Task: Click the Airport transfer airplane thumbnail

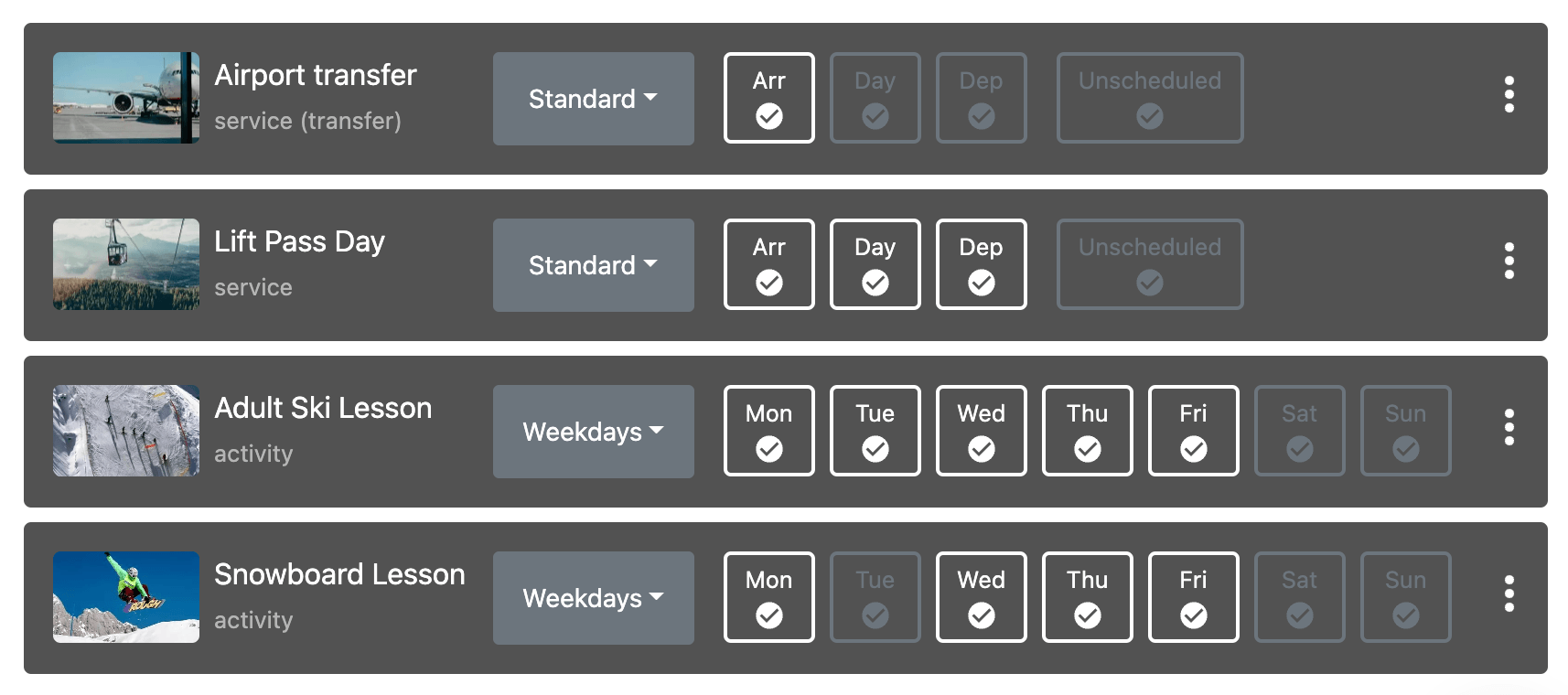Action: 126,98
